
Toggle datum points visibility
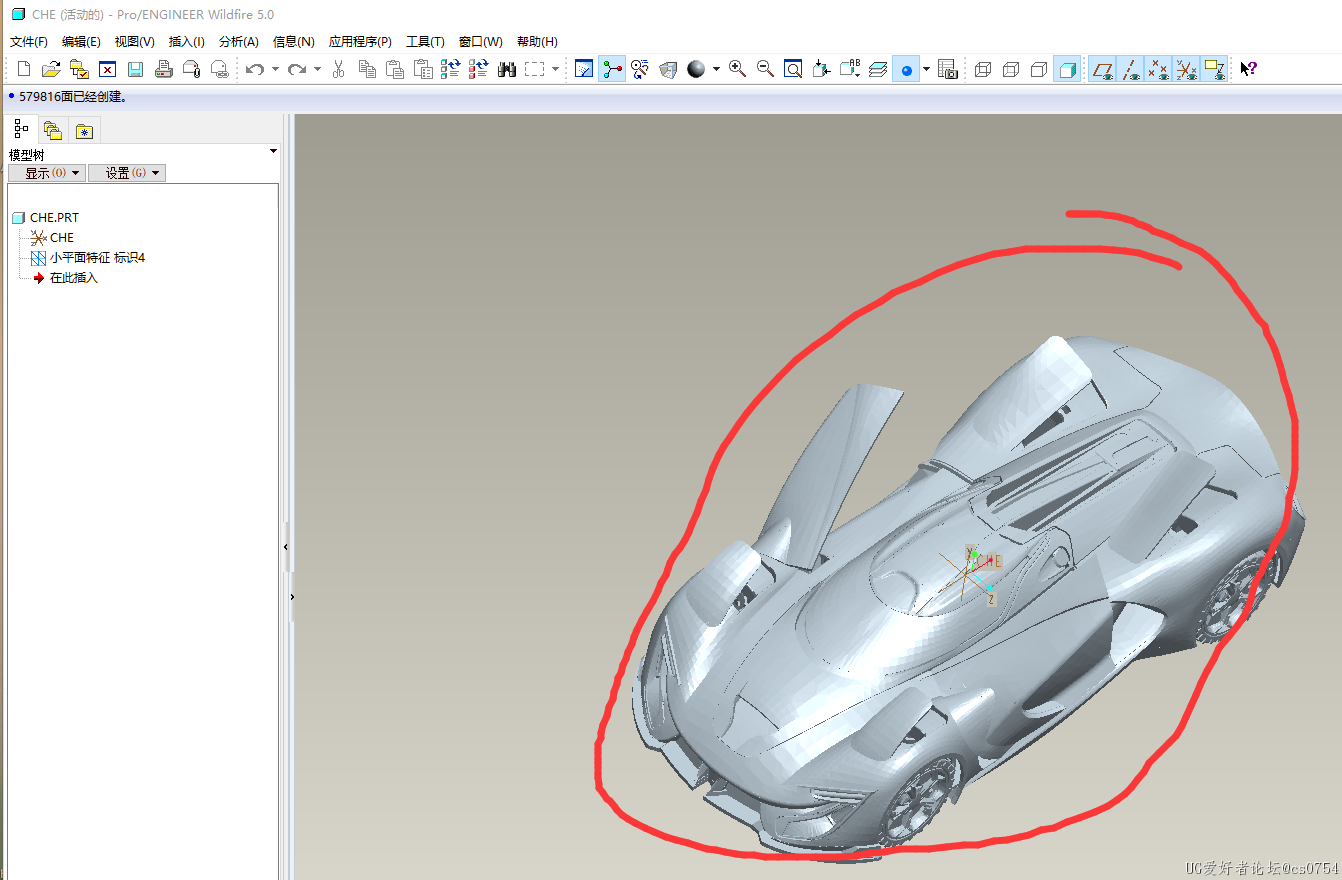[x=1158, y=69]
